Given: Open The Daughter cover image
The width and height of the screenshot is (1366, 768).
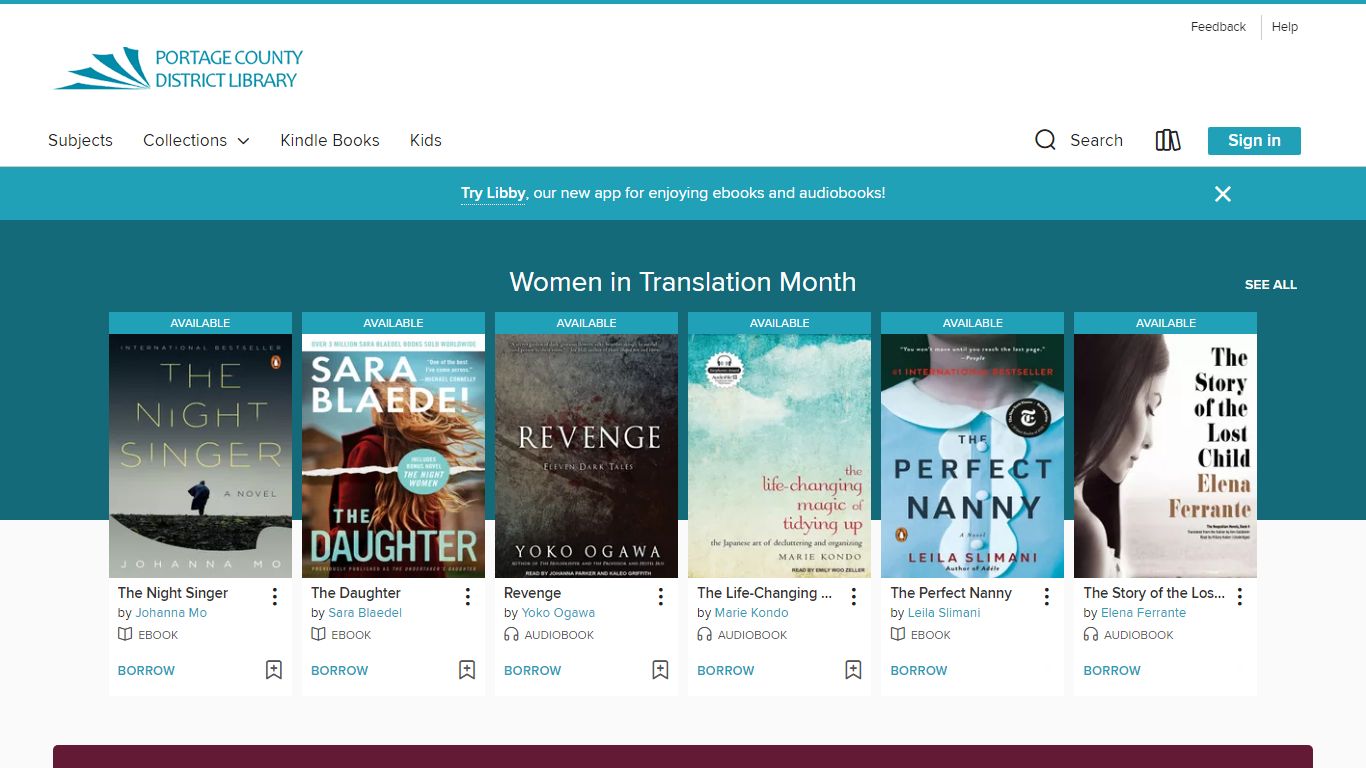Looking at the screenshot, I should click(x=393, y=456).
